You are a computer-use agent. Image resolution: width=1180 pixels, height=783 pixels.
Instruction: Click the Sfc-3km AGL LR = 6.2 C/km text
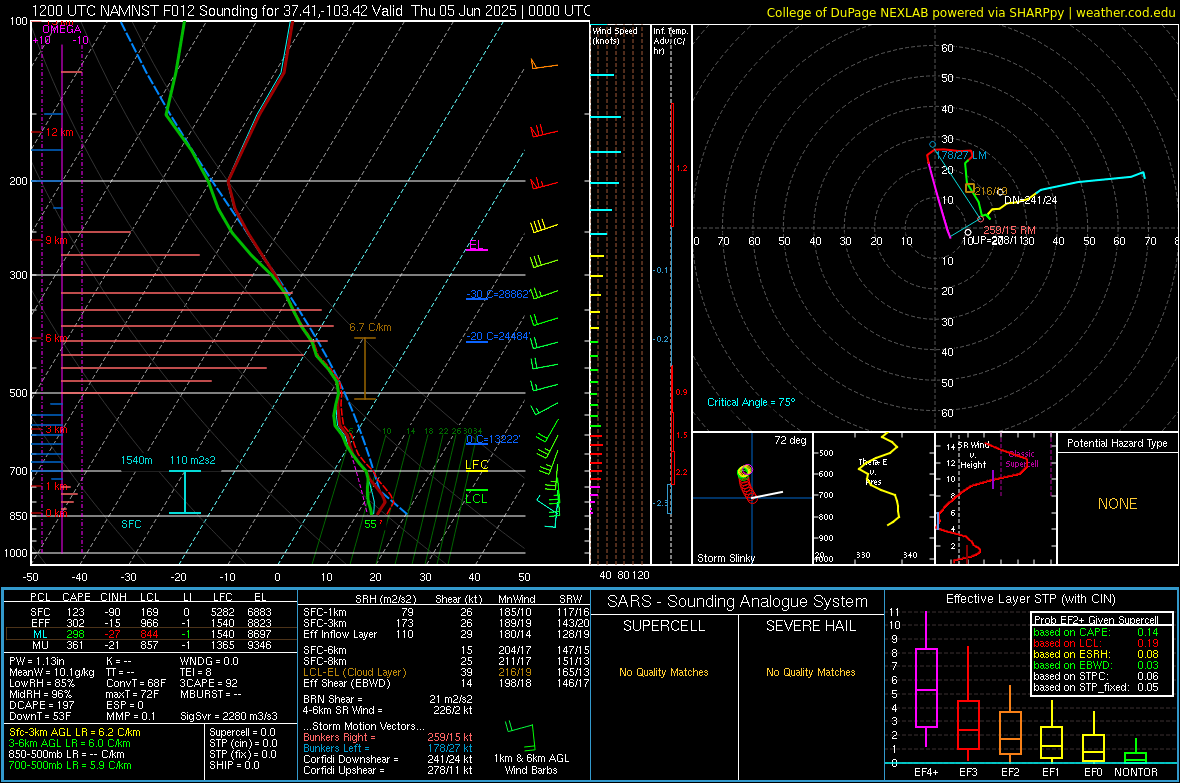click(75, 732)
